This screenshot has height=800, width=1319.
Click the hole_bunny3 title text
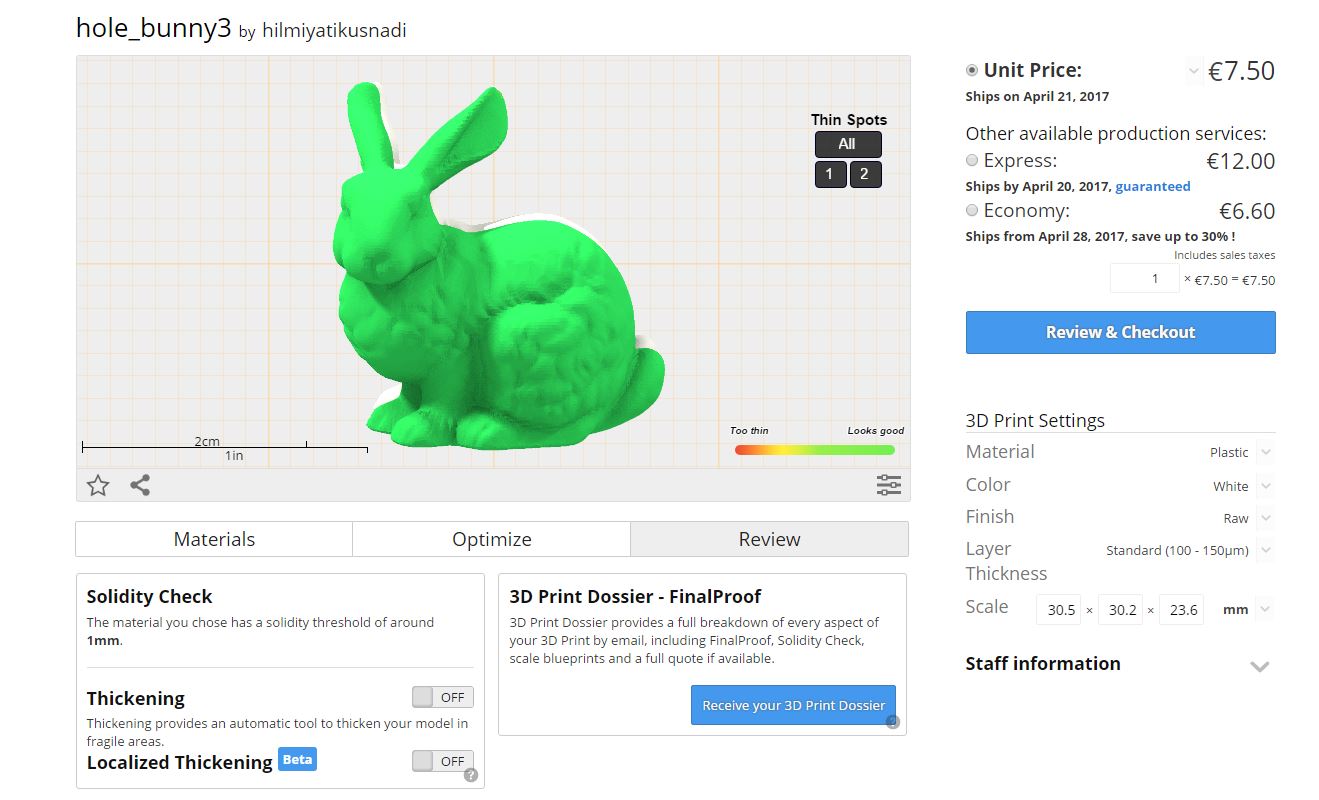[154, 27]
